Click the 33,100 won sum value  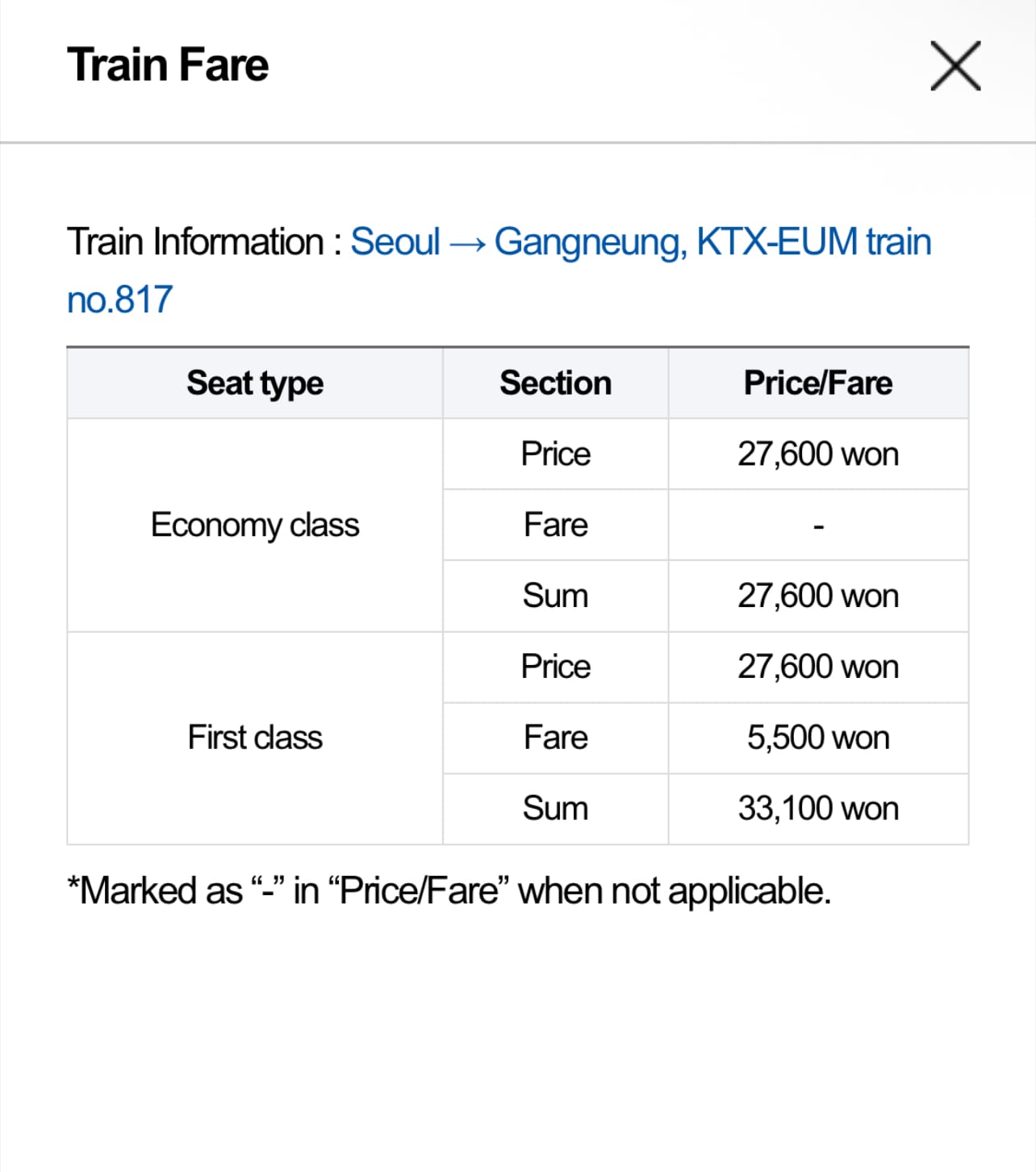pyautogui.click(x=817, y=808)
